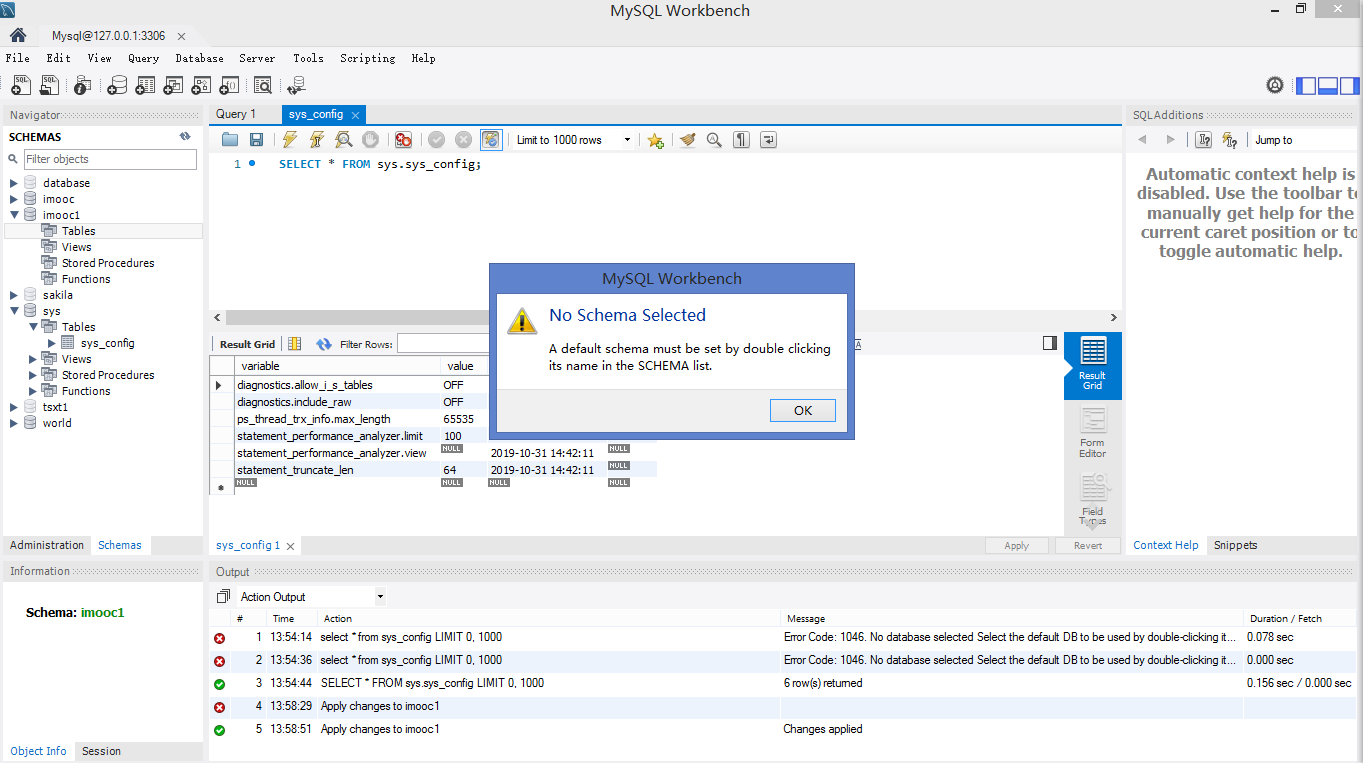Save snippet star icon
Viewport: 1363px width, 763px height.
(655, 140)
